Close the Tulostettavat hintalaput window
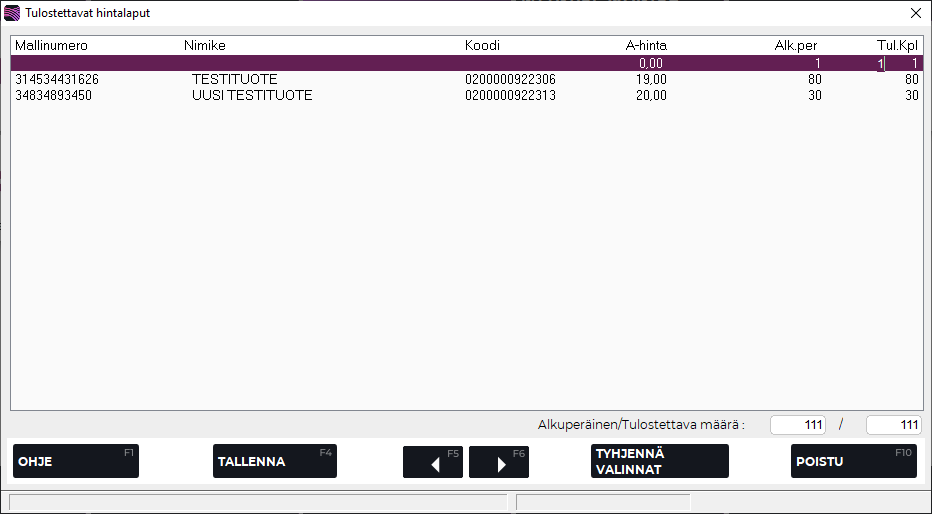The width and height of the screenshot is (932, 514). tap(915, 13)
